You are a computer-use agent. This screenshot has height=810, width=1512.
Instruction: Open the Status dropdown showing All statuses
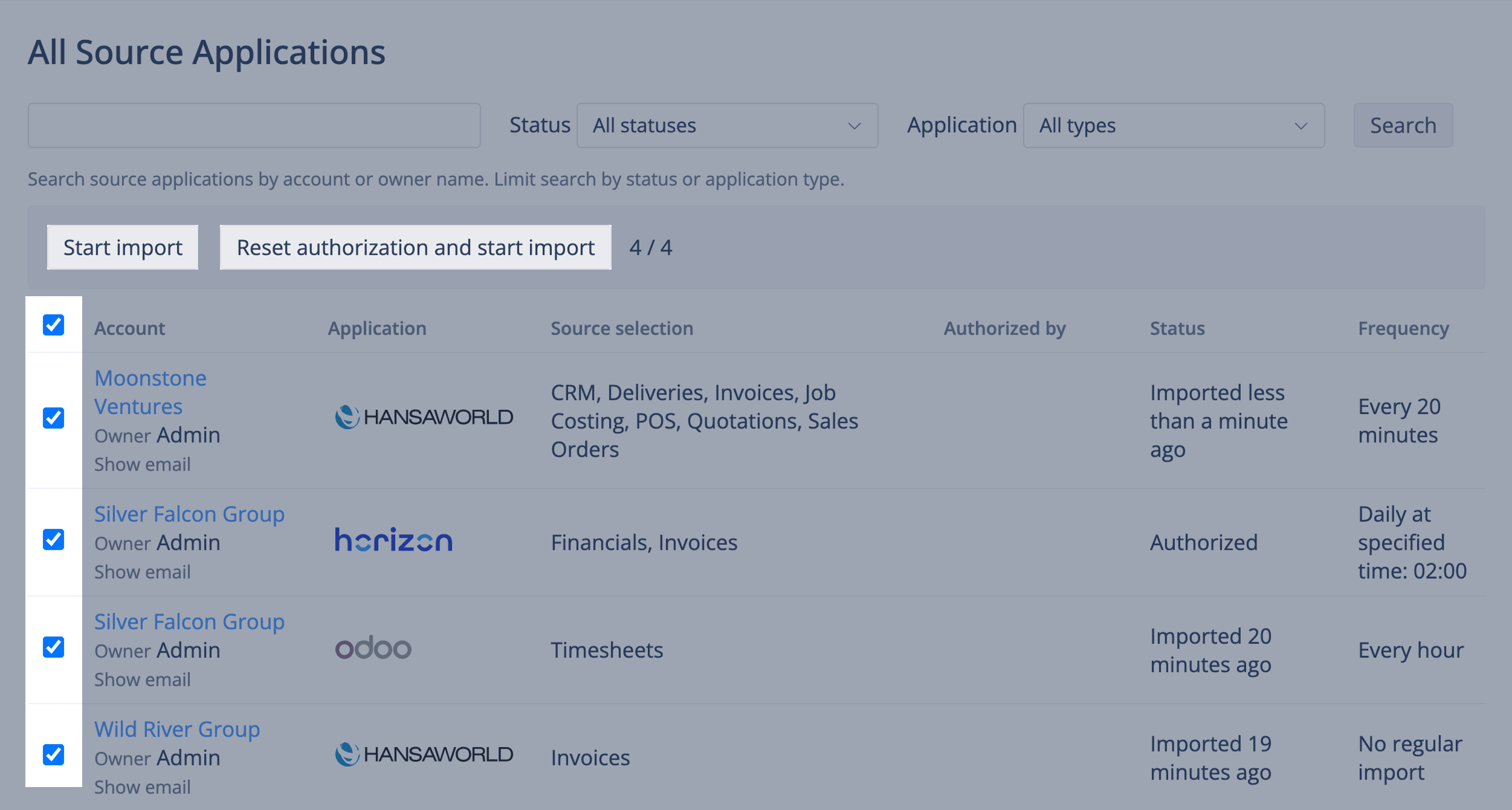pyautogui.click(x=727, y=126)
